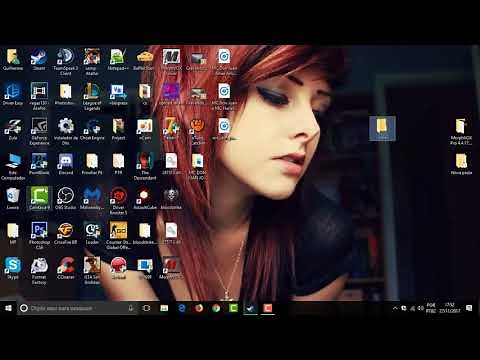
Task: Select the Driver Easy shortcut
Action: click(13, 94)
